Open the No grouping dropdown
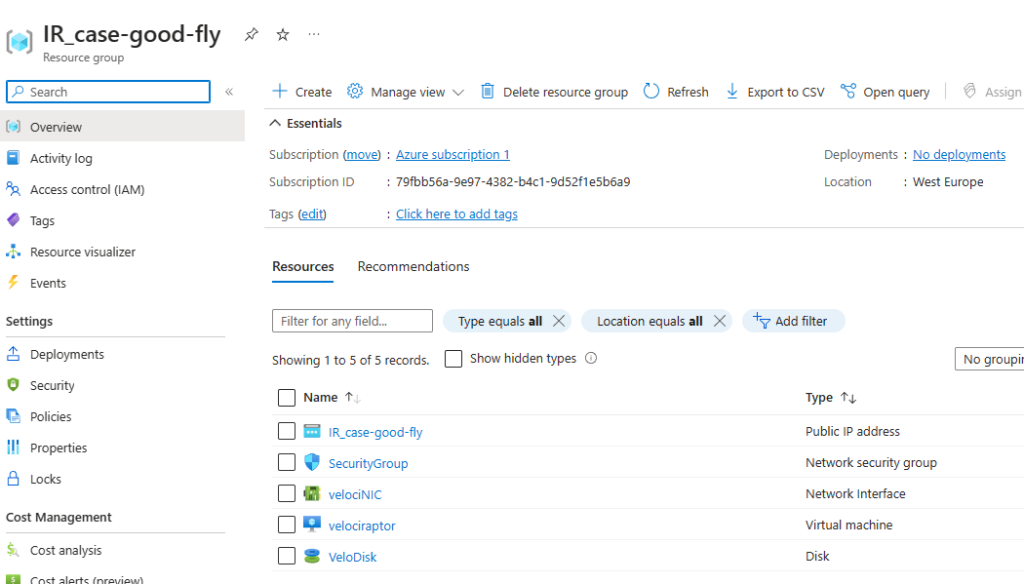 [990, 359]
